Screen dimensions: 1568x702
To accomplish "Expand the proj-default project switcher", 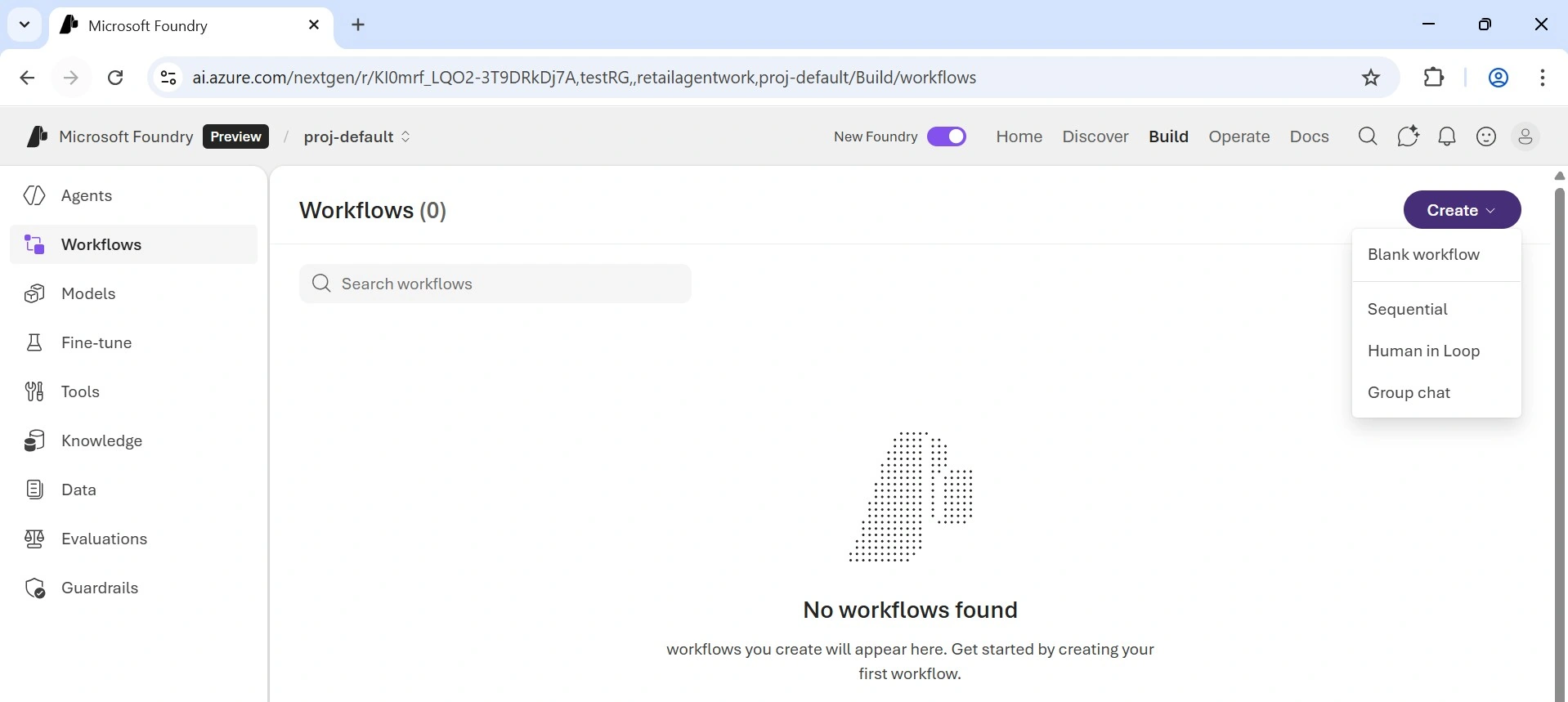I will point(357,136).
